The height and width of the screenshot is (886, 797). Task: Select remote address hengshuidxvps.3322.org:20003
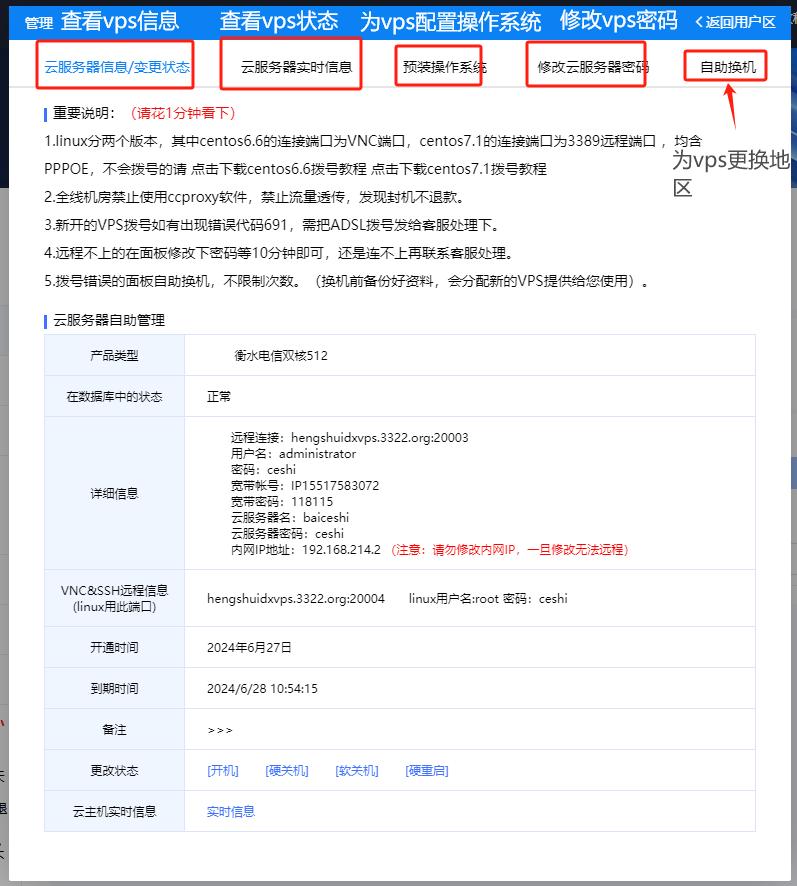pyautogui.click(x=379, y=438)
